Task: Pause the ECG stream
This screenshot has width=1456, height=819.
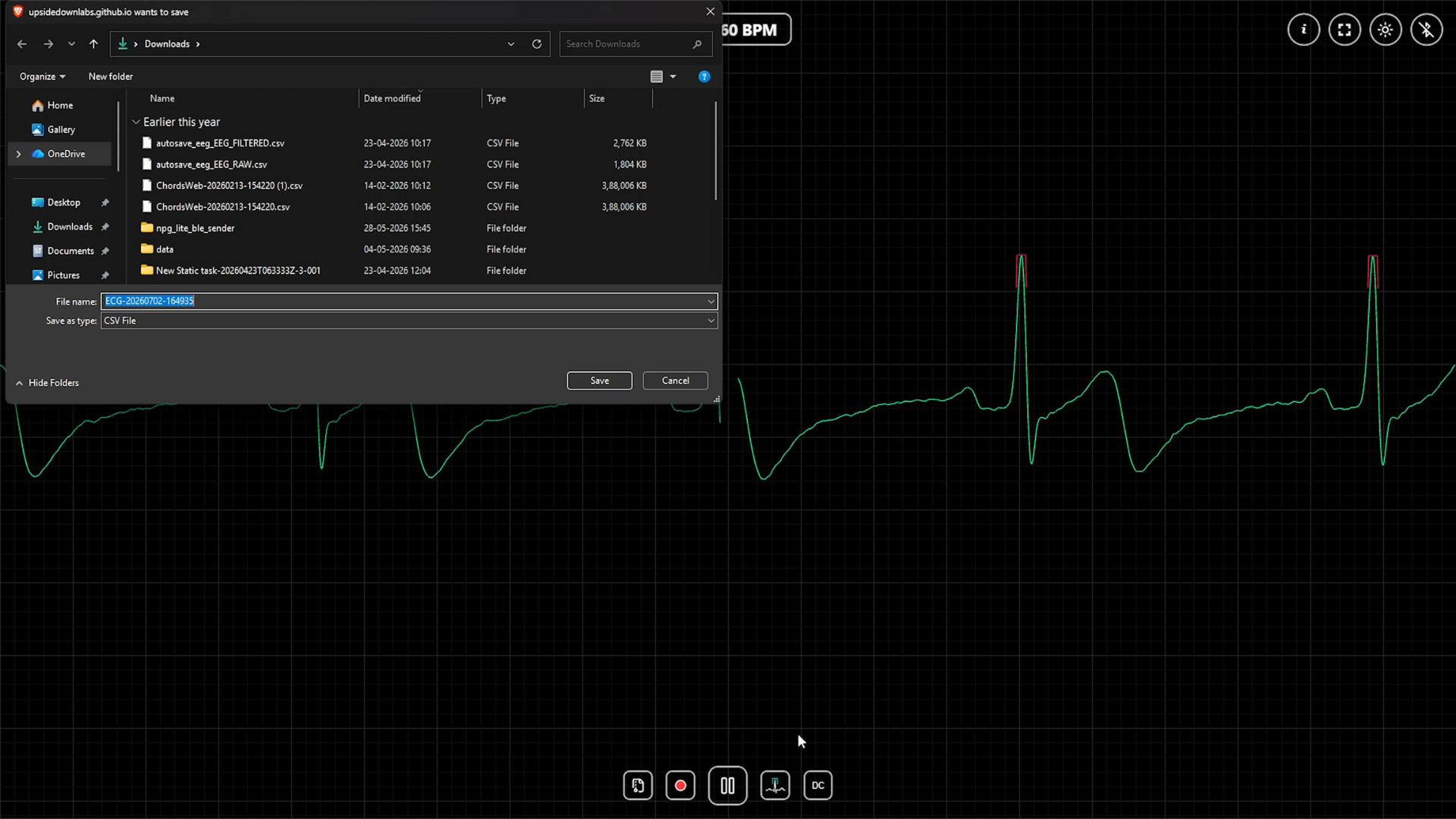Action: click(727, 786)
